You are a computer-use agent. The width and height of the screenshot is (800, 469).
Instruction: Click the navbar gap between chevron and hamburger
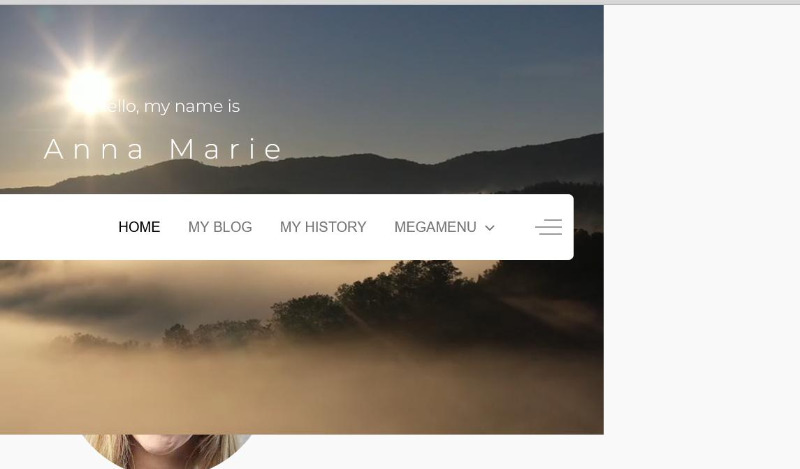point(514,227)
